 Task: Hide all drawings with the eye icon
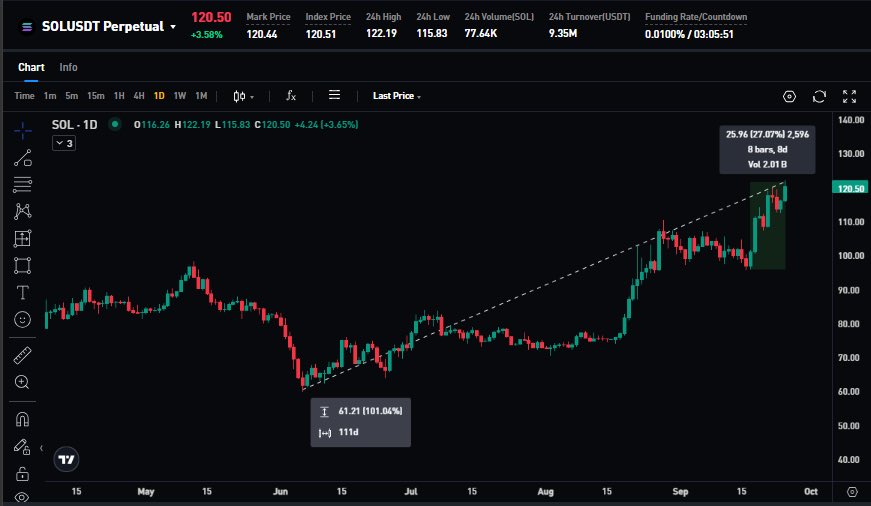point(22,497)
